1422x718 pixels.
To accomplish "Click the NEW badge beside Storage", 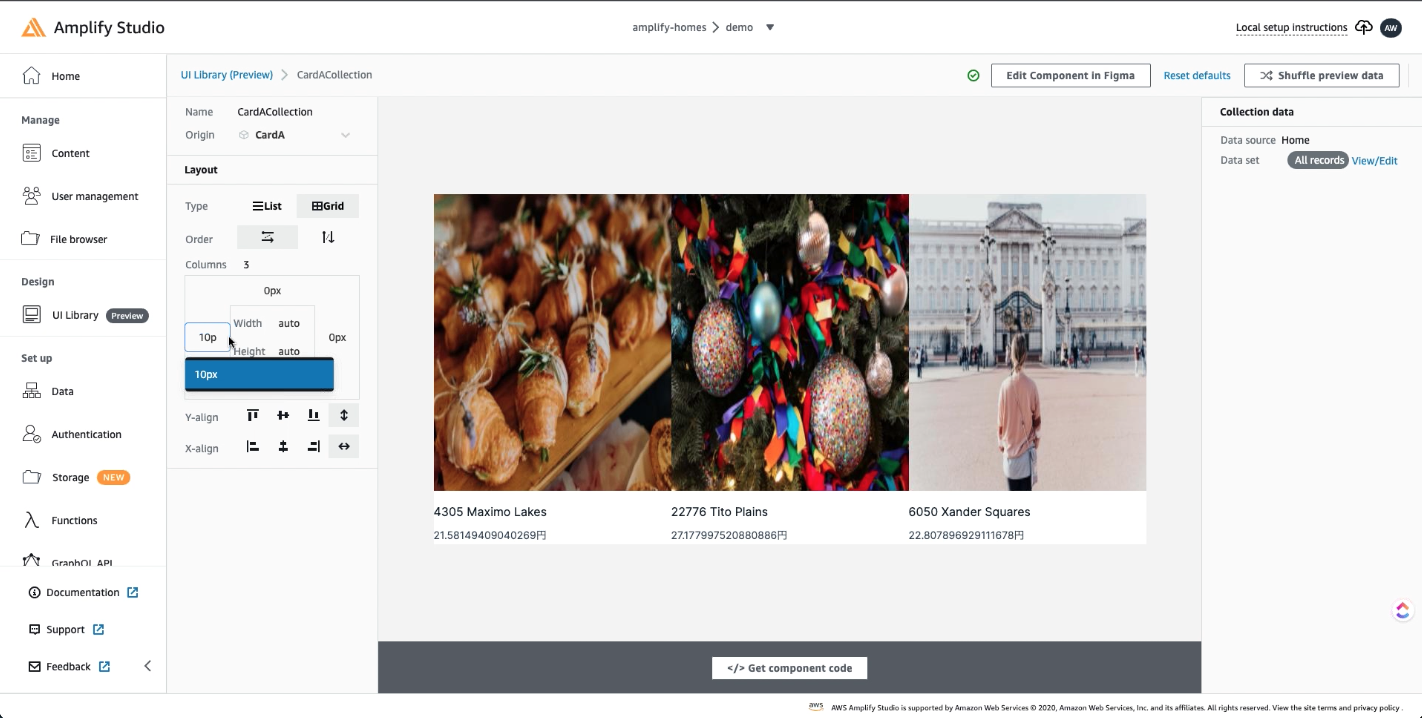I will click(x=114, y=477).
